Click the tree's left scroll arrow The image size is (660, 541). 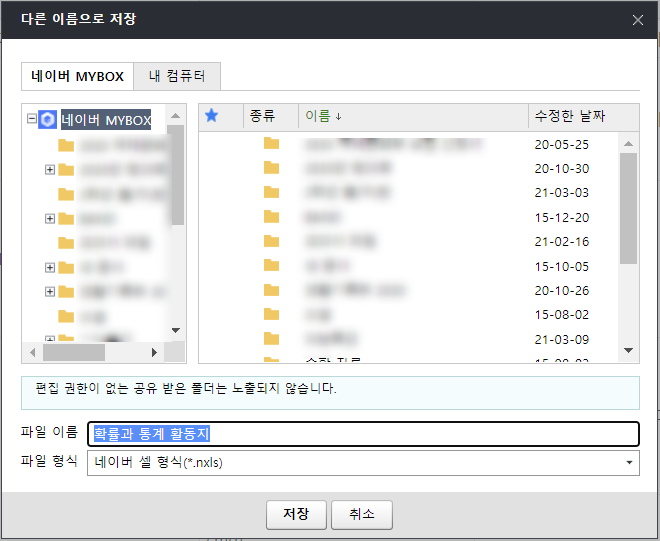(32, 352)
